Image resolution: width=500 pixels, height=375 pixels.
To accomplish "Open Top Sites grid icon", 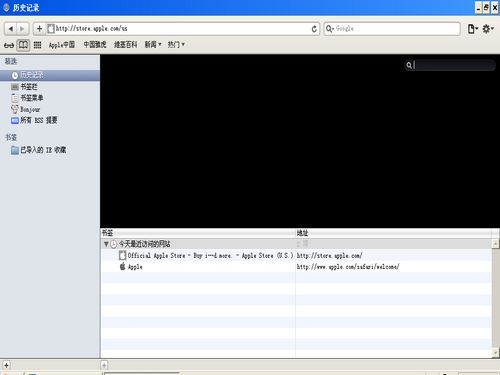I will pos(37,45).
